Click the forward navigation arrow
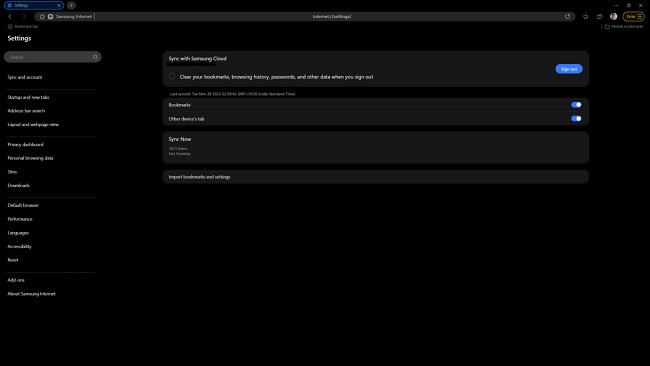This screenshot has height=366, width=650. [x=24, y=17]
